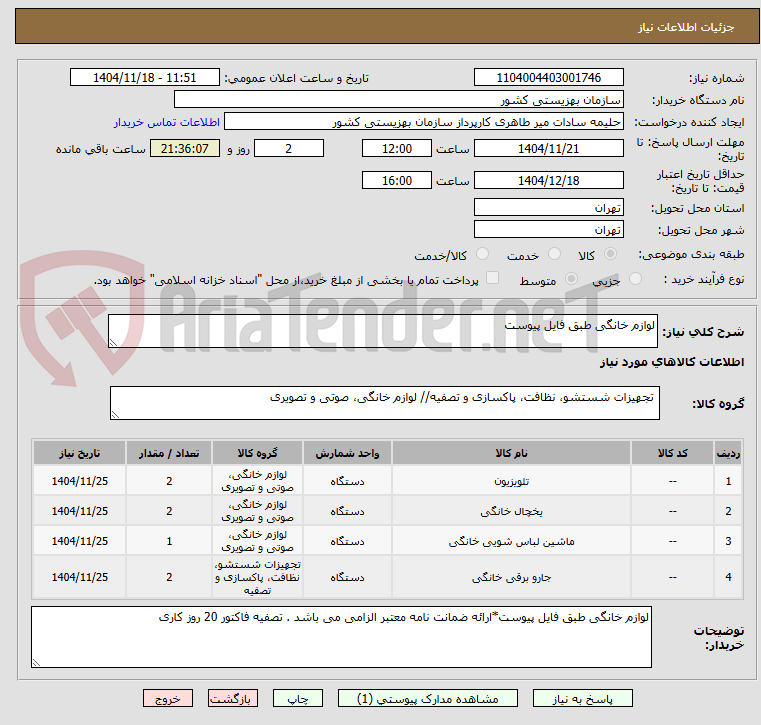Click the buyer notes text area
Viewport: 761px width, 725px height.
click(x=341, y=637)
